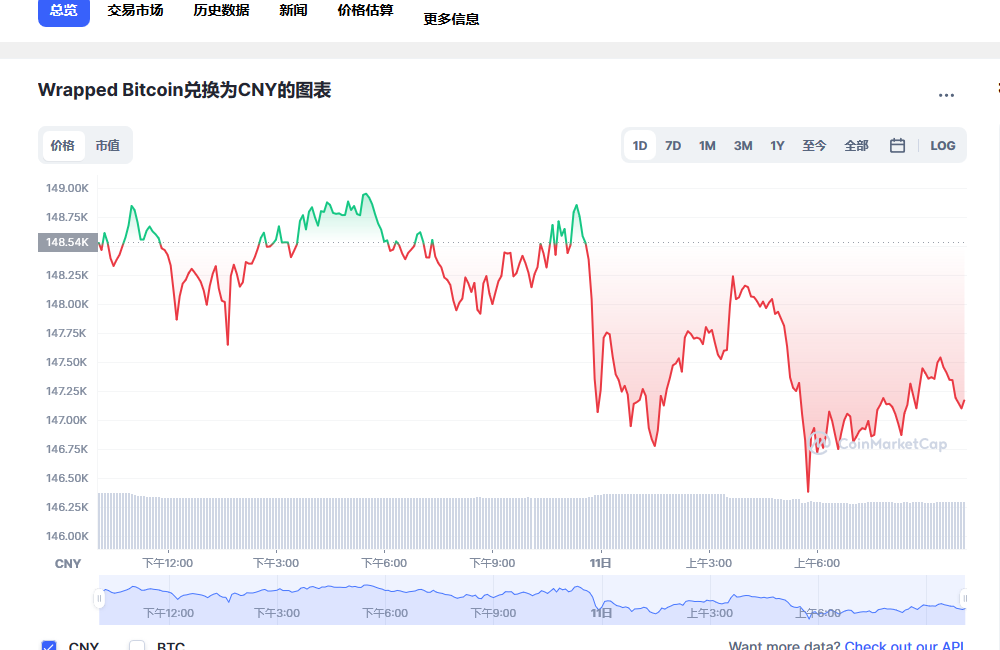Screen dimensions: 1000x650
Task: Click the CNY axis currency label
Action: (68, 564)
